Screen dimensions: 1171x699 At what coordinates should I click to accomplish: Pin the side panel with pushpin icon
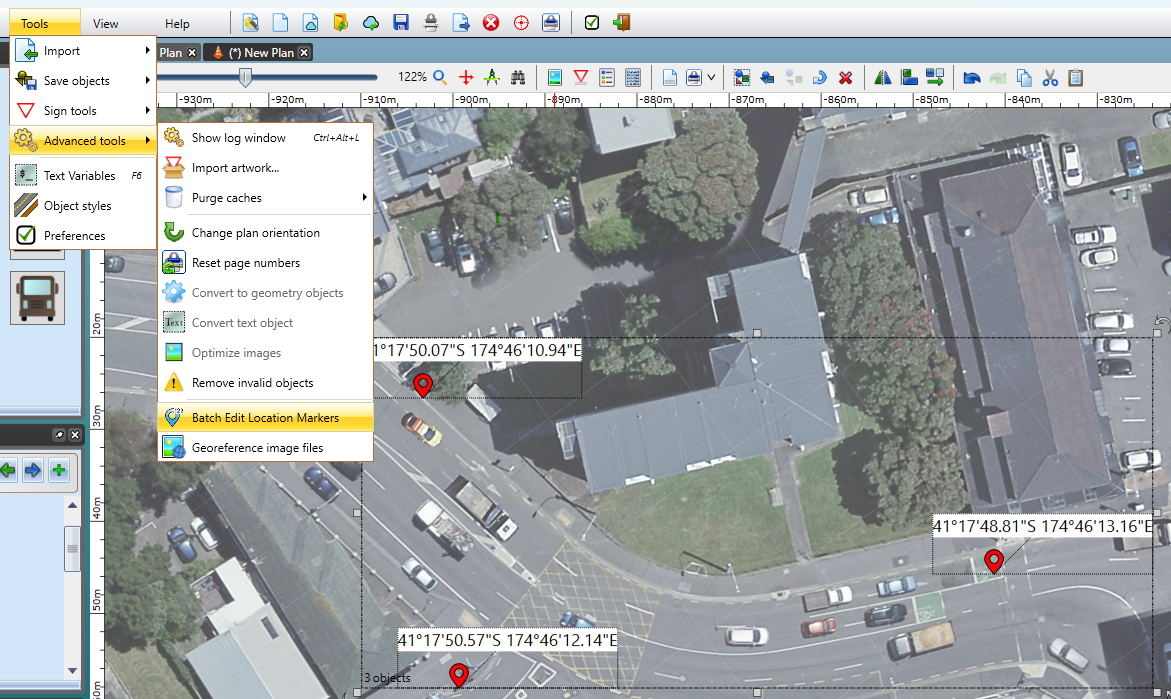point(59,435)
